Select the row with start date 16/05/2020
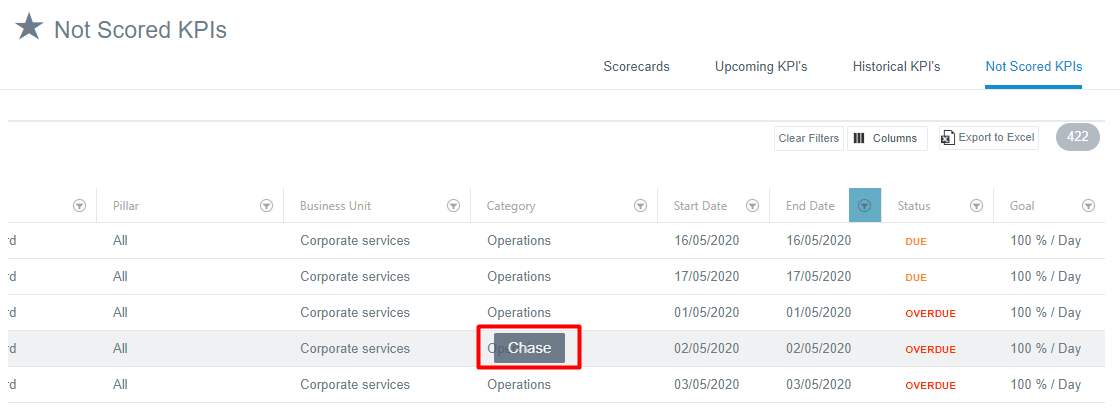The height and width of the screenshot is (408, 1120). 706,241
